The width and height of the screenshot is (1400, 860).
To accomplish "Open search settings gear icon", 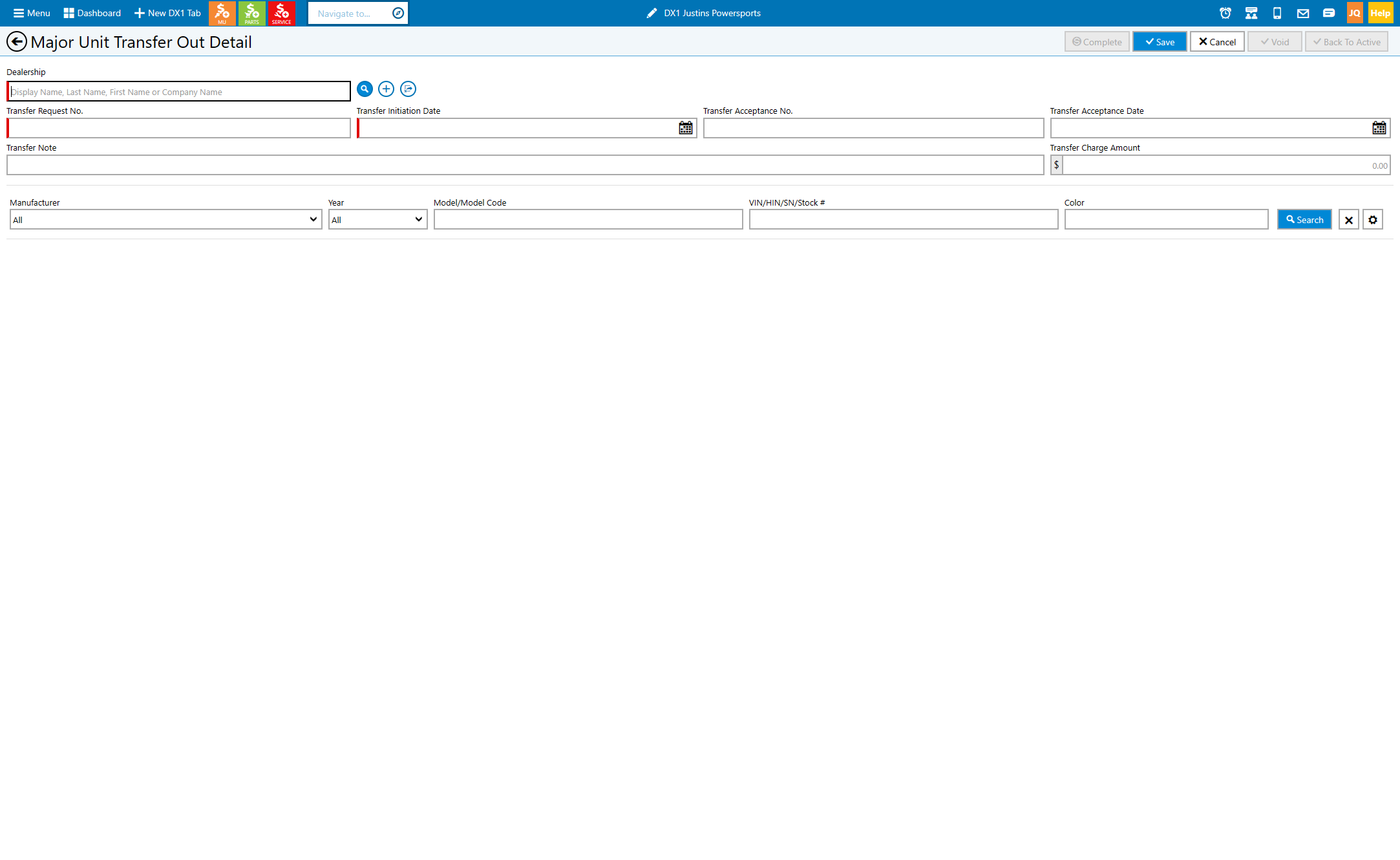I will (1373, 220).
